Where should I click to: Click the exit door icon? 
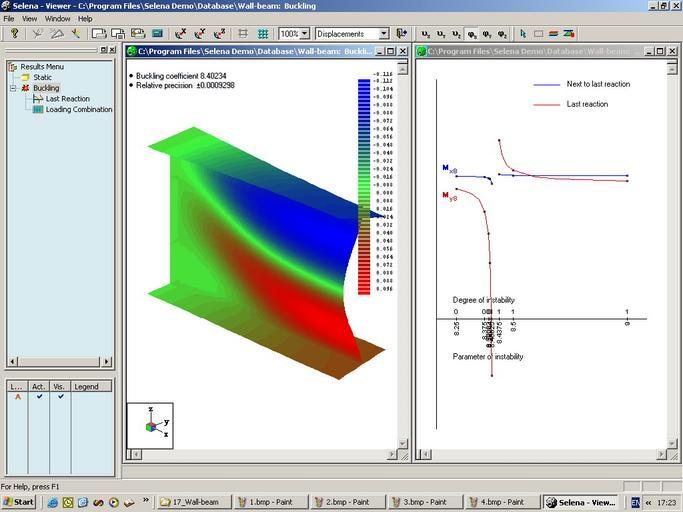coord(402,34)
